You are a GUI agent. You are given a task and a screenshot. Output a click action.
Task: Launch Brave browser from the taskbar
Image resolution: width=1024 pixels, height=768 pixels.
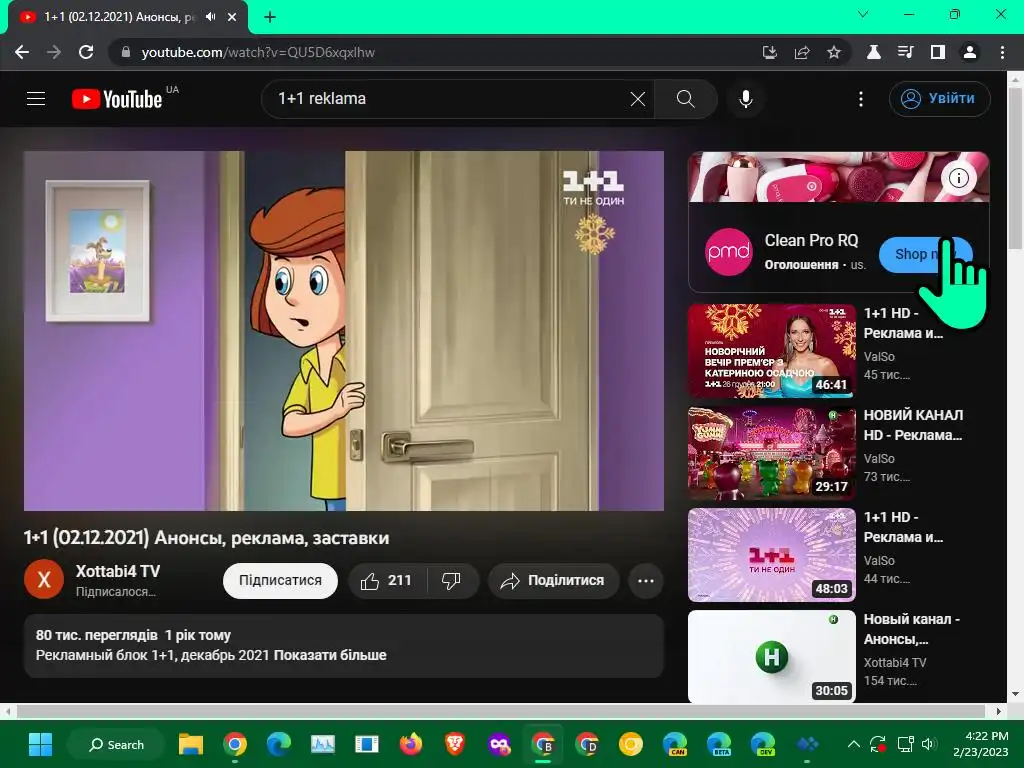pos(455,744)
